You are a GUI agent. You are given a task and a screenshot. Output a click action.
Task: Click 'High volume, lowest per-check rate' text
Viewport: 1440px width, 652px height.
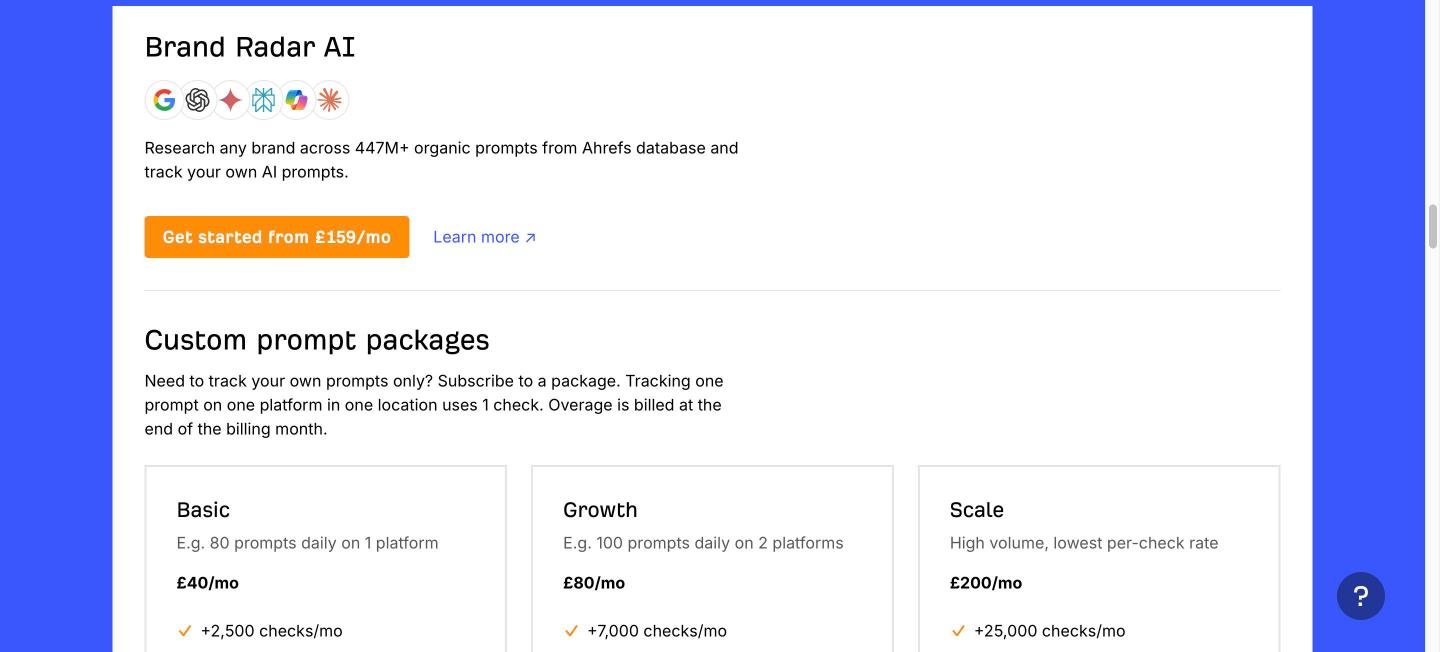[1084, 543]
